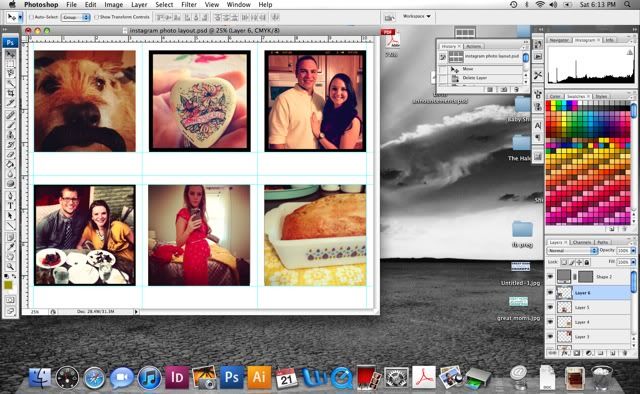Hide the Shape 2 layer
The height and width of the screenshot is (394, 640).
click(550, 276)
